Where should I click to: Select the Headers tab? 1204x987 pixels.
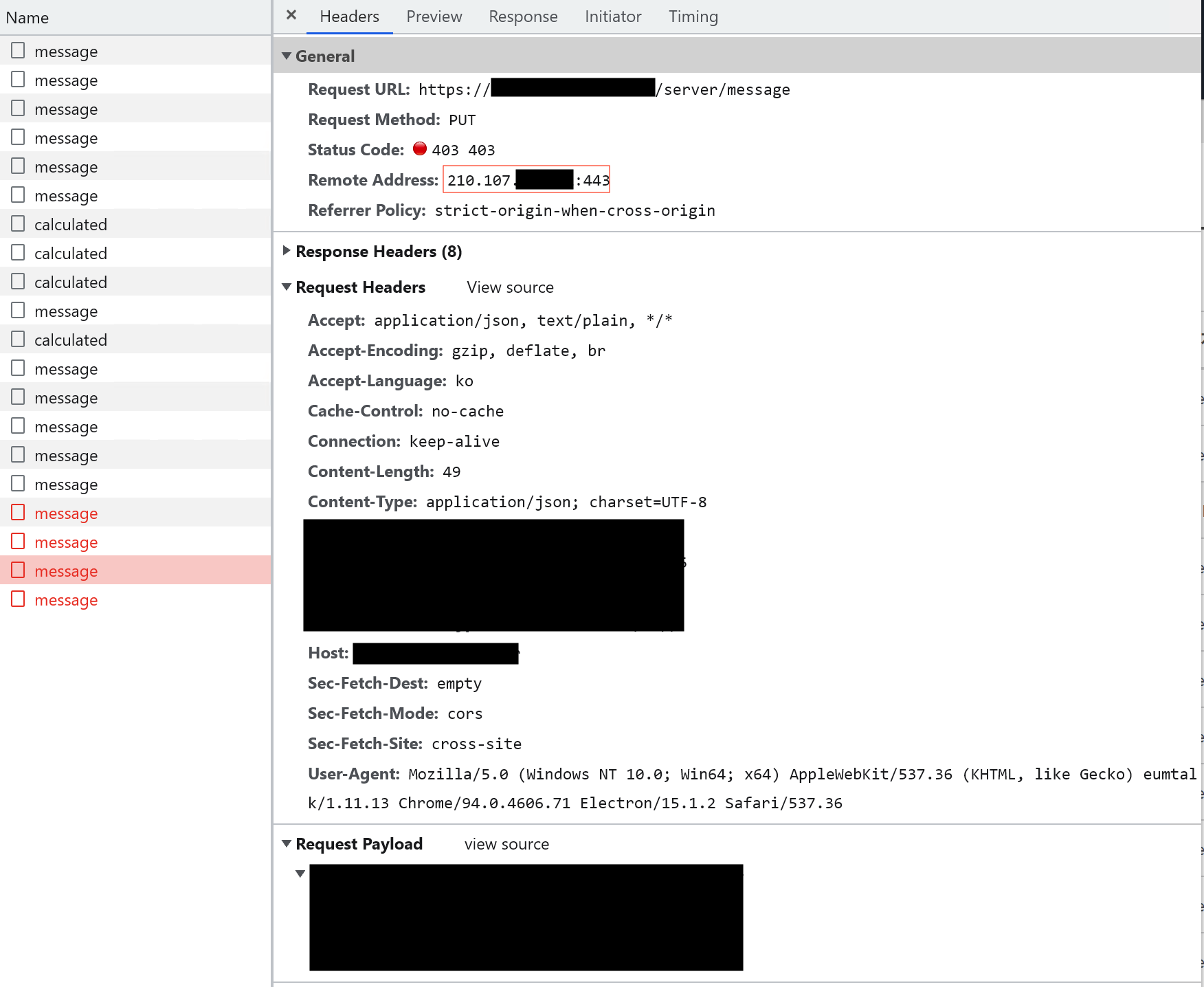(349, 16)
